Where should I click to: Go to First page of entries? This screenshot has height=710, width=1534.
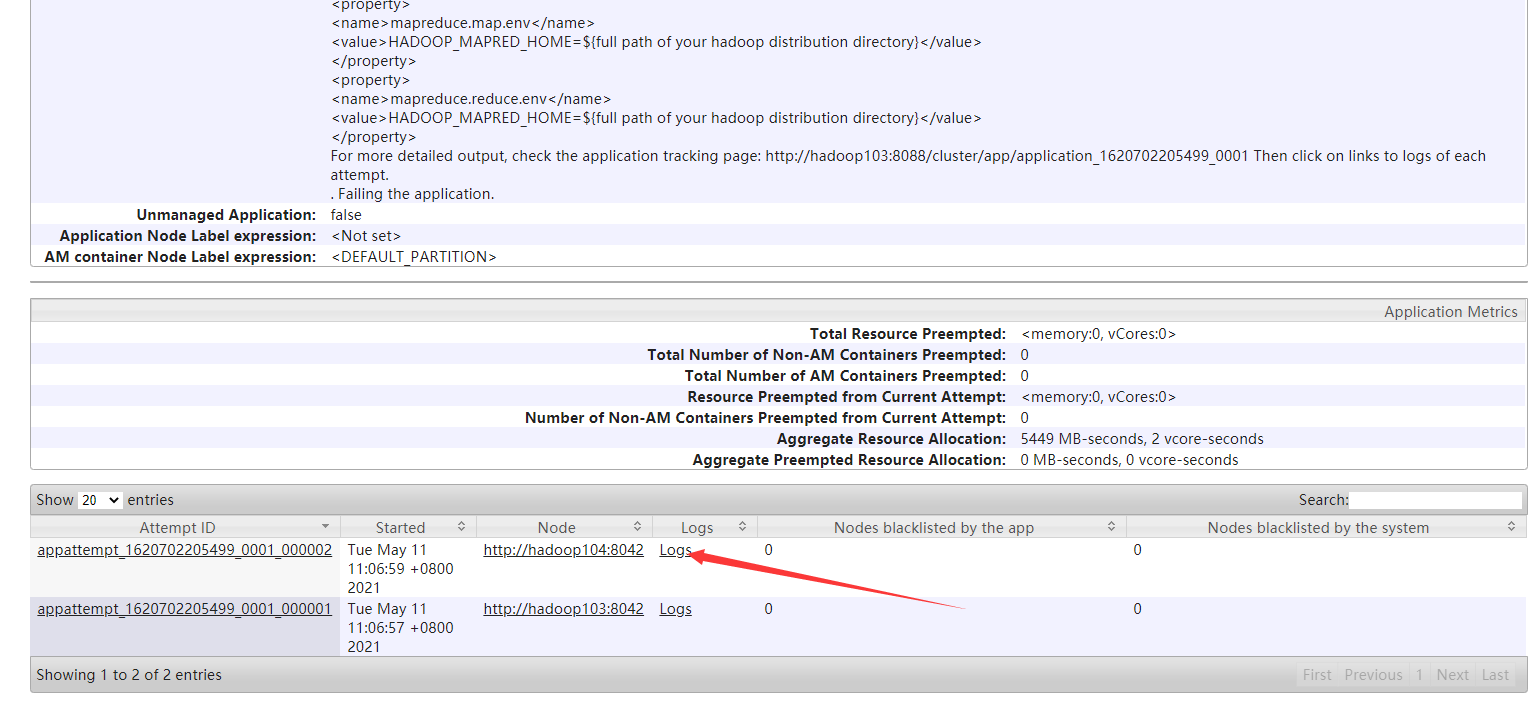(1317, 675)
